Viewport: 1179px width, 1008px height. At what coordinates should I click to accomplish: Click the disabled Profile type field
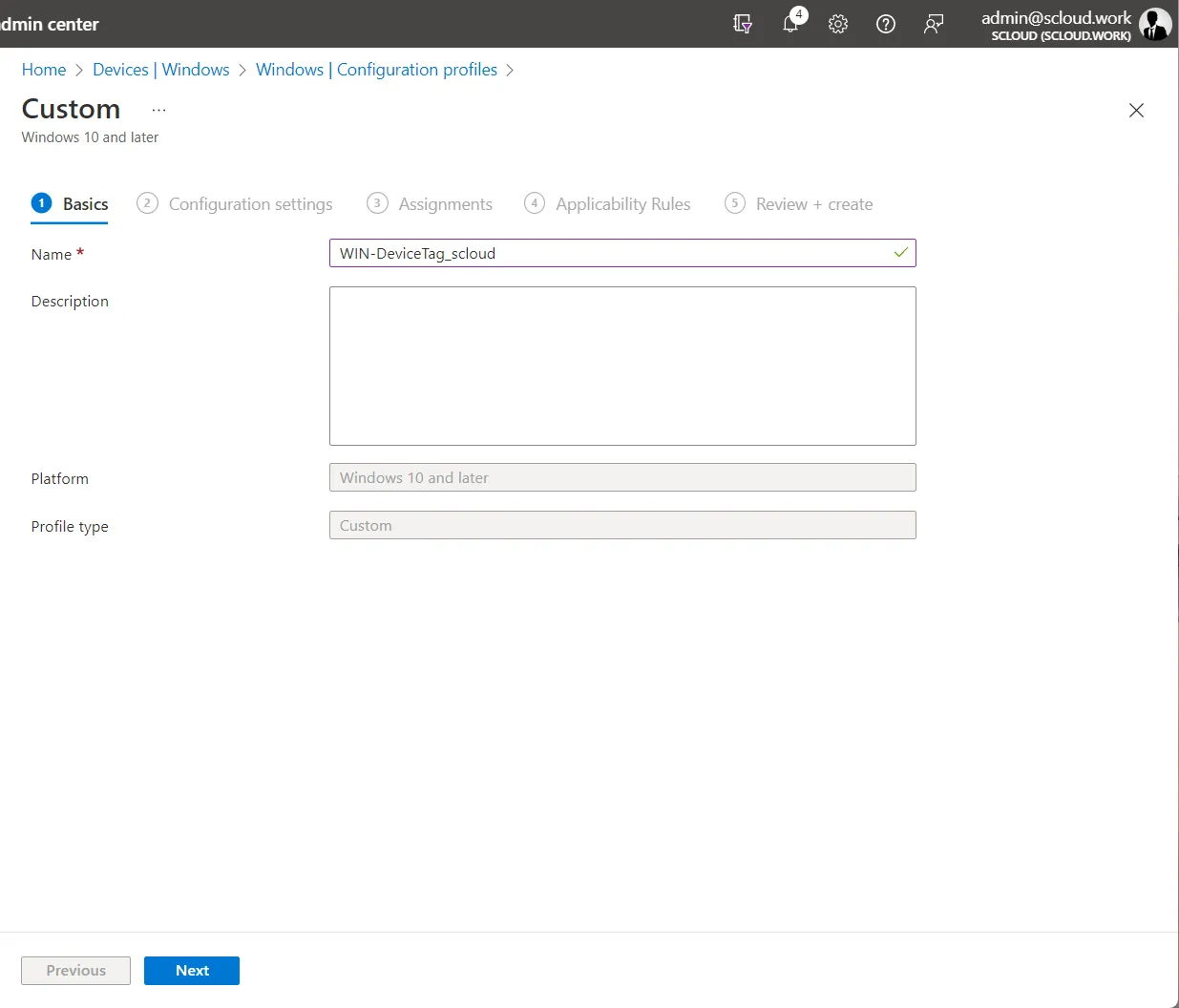pyautogui.click(x=622, y=525)
